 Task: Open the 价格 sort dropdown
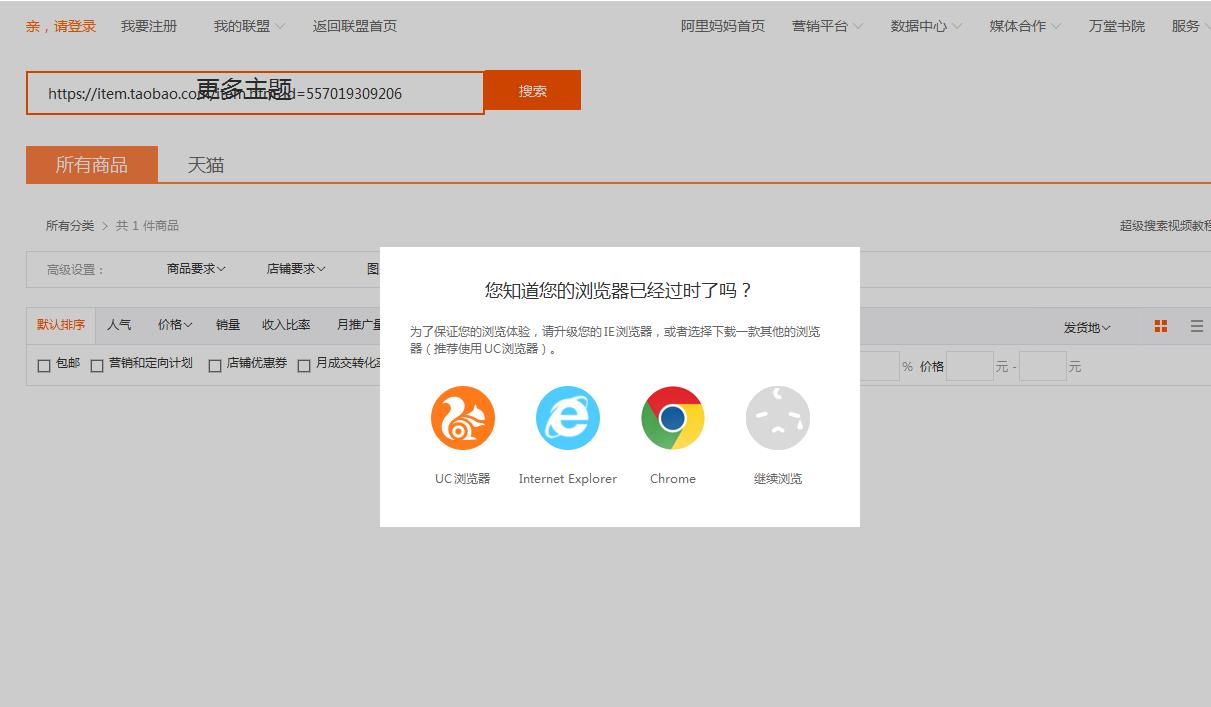[x=175, y=325]
